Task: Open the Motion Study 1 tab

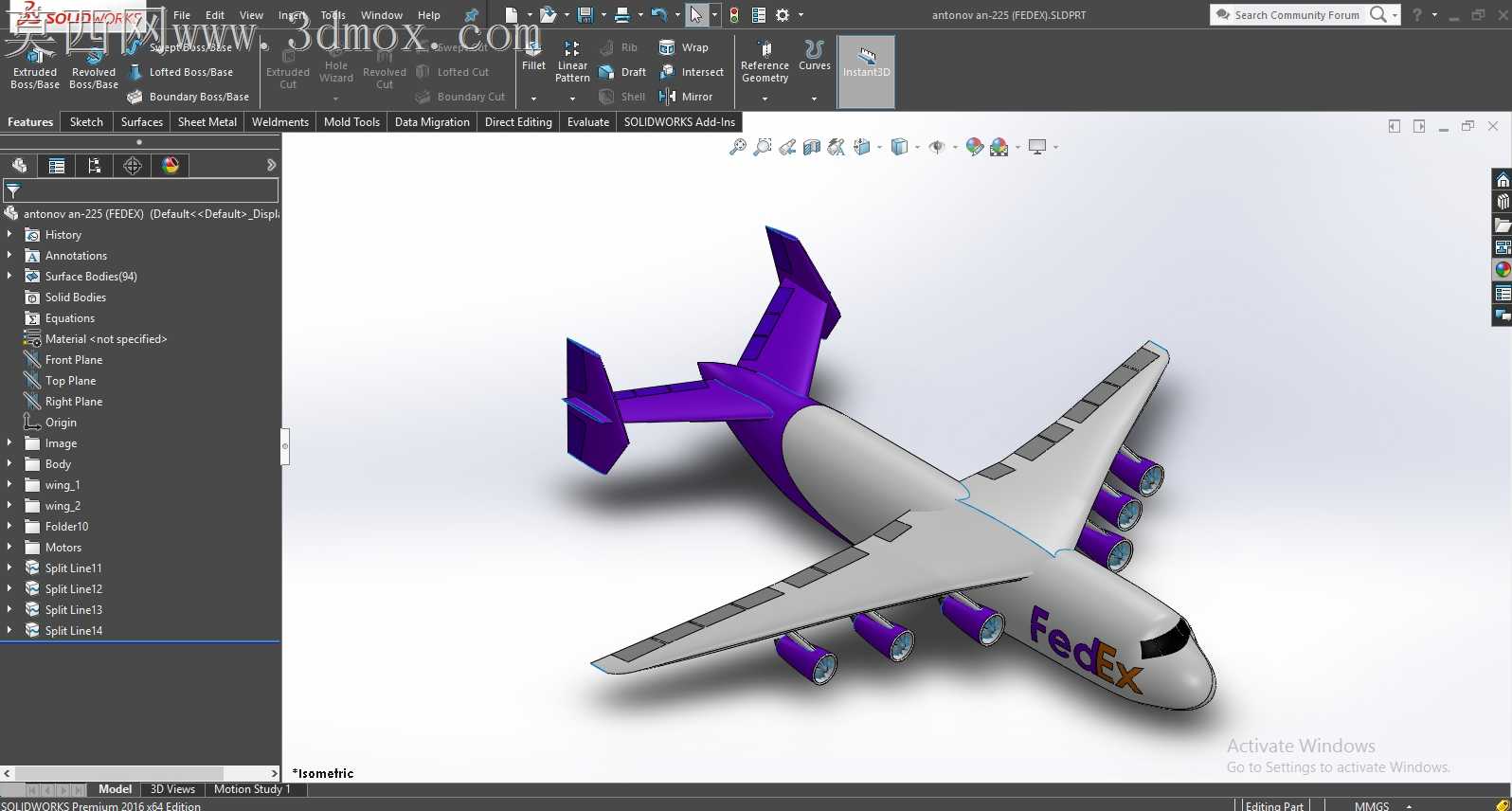Action: [x=252, y=789]
